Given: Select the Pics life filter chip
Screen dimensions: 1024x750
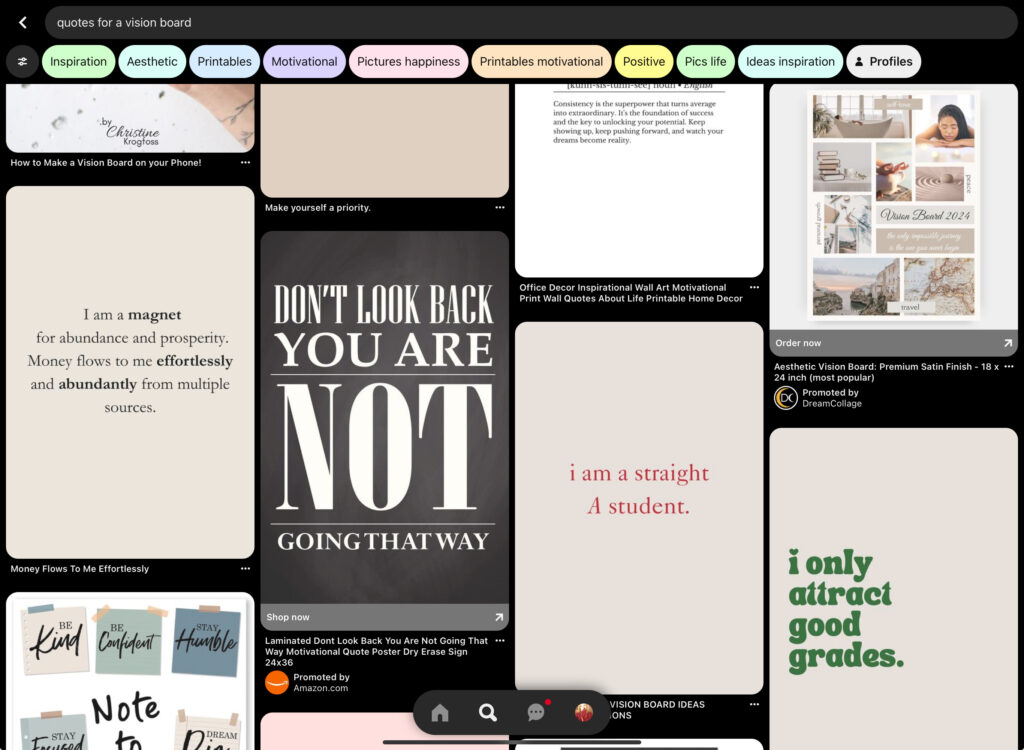Looking at the screenshot, I should [705, 61].
